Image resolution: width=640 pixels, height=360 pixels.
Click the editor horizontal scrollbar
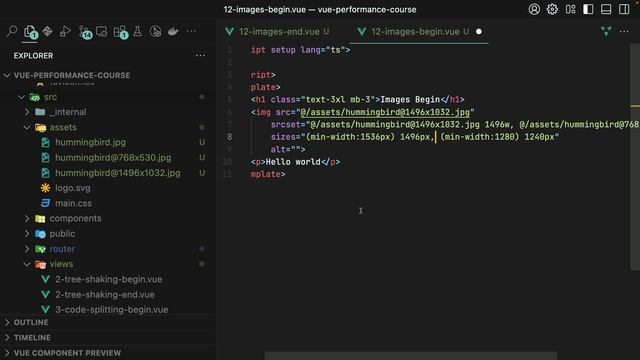click(x=411, y=356)
